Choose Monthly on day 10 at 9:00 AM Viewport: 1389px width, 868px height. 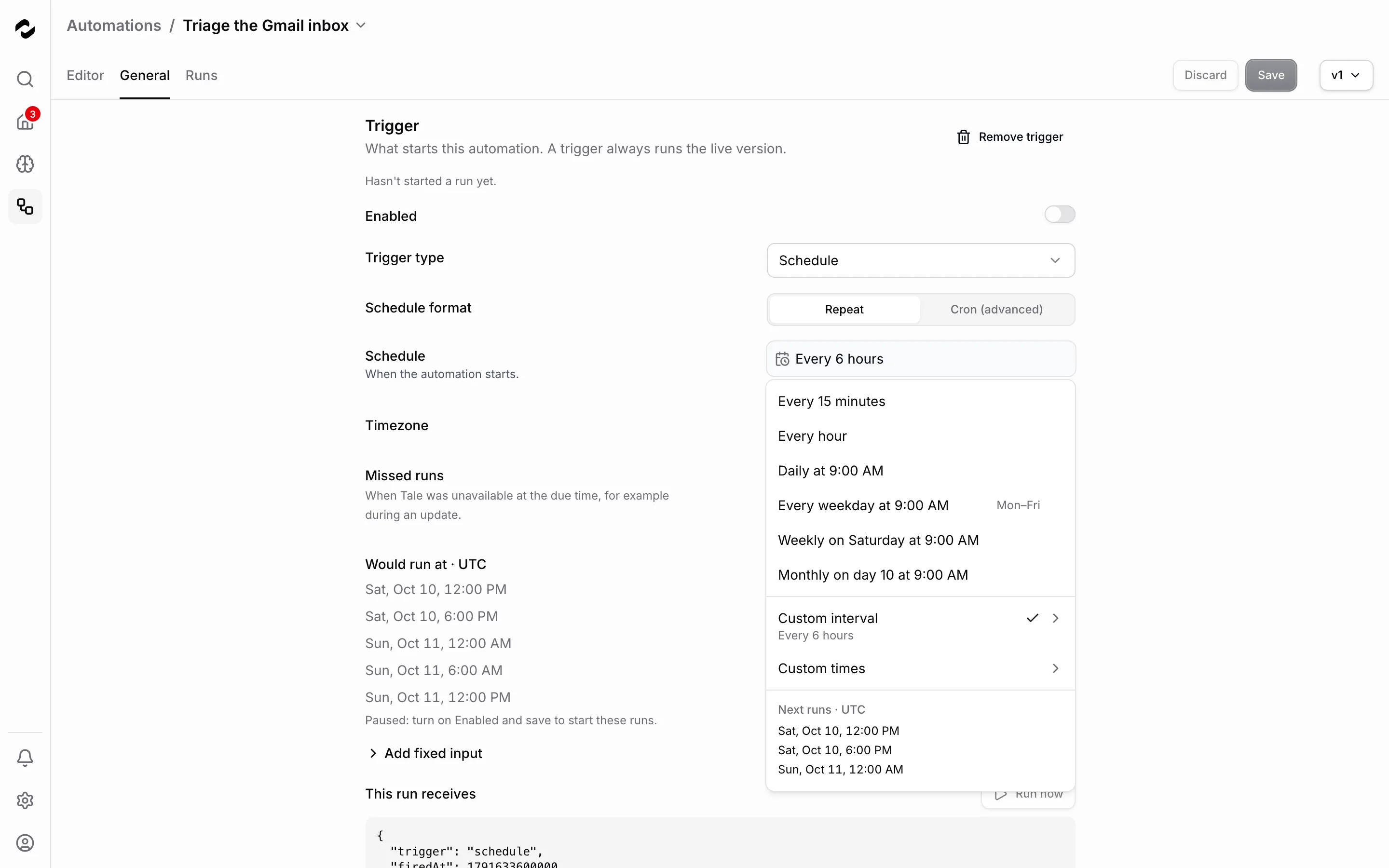[920, 575]
